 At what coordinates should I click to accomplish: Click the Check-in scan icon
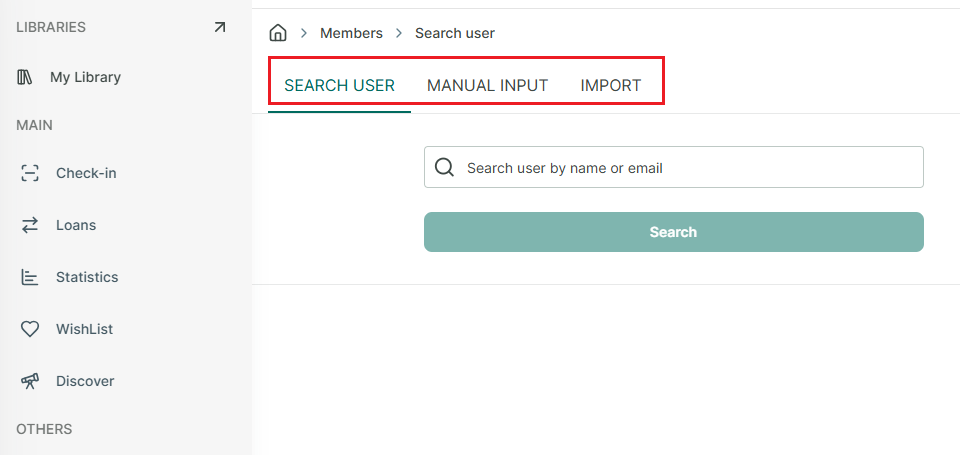pos(29,173)
